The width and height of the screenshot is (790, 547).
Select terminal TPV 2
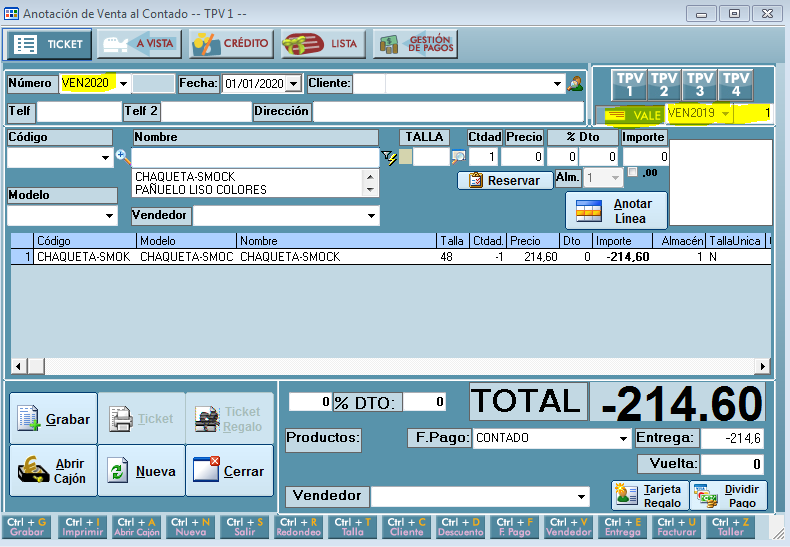664,84
